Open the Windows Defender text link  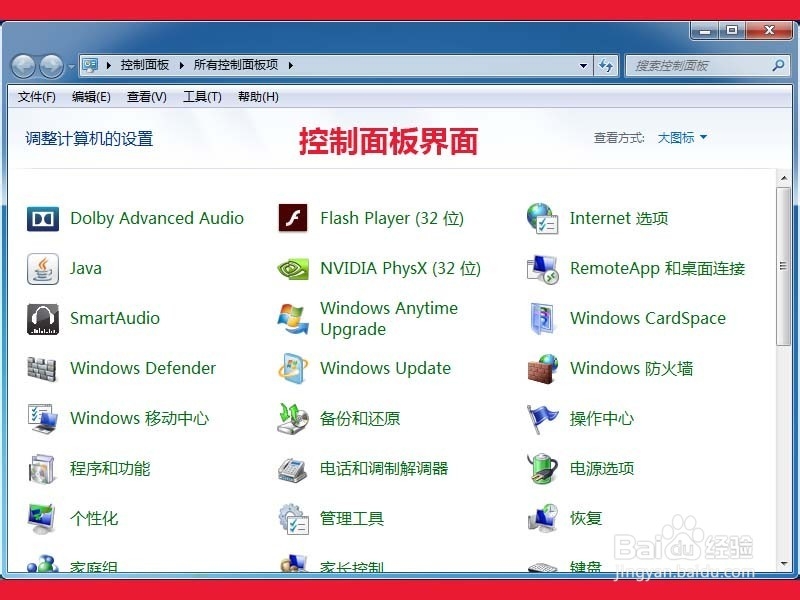(x=143, y=368)
